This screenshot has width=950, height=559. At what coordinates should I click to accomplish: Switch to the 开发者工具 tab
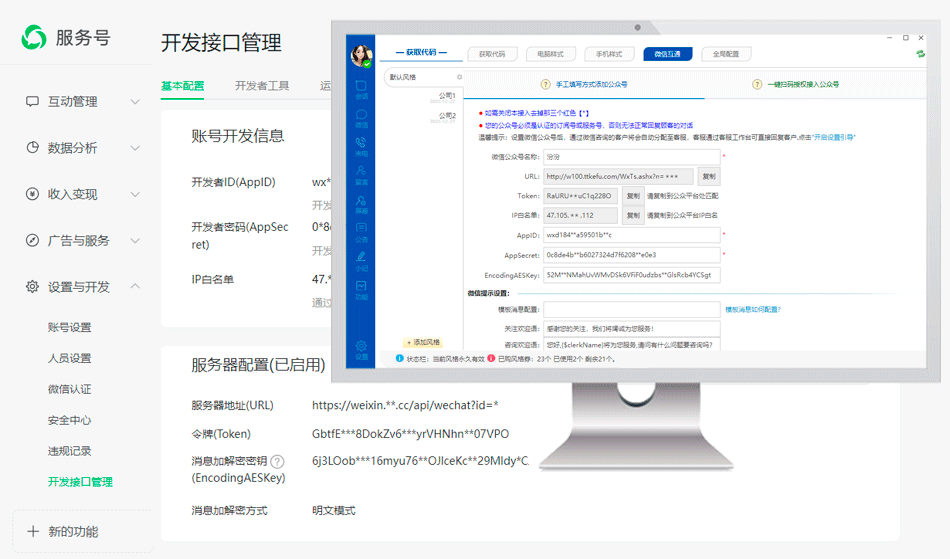[x=262, y=86]
